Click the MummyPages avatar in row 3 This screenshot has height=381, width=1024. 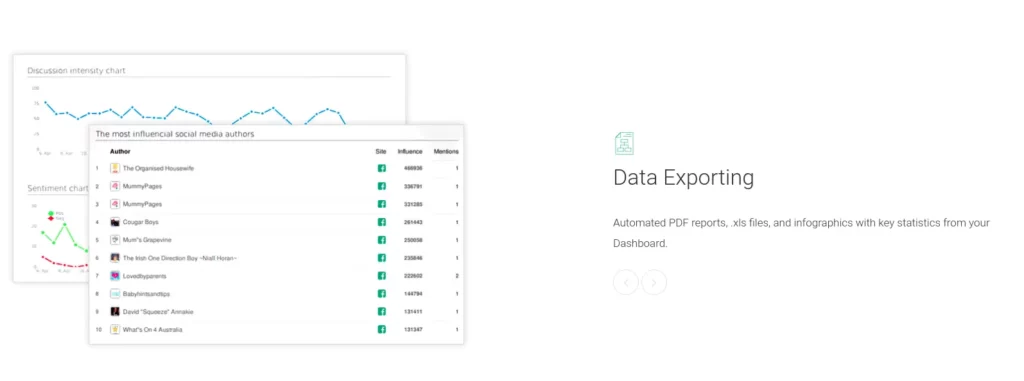[x=115, y=204]
